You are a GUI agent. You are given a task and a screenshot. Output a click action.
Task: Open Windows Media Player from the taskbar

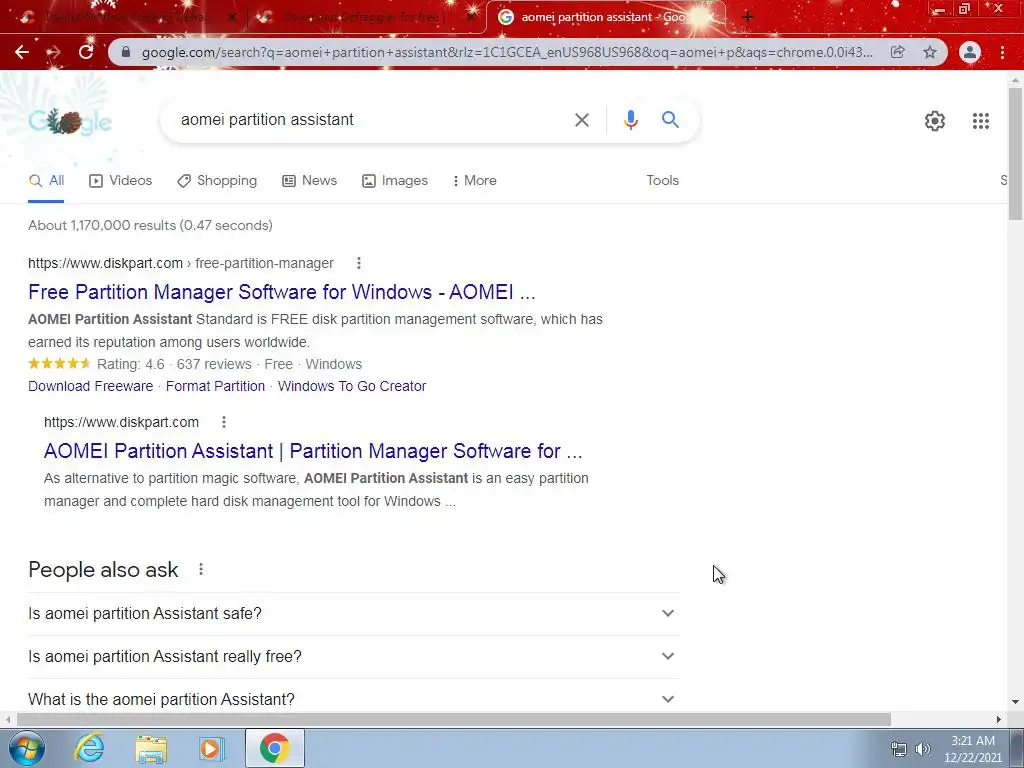coord(211,748)
